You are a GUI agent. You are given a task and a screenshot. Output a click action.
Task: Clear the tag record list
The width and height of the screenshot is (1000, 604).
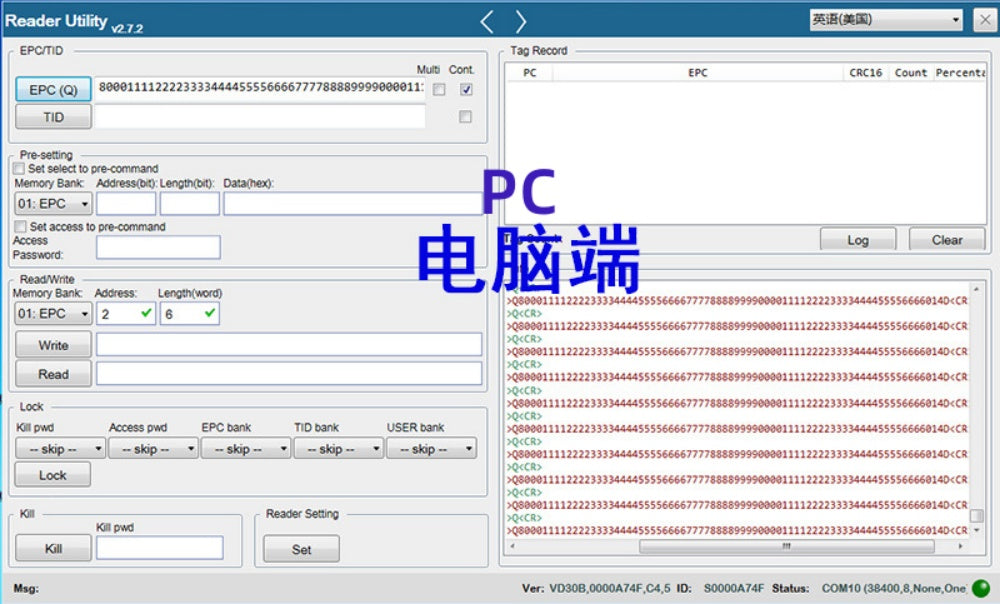coord(946,240)
